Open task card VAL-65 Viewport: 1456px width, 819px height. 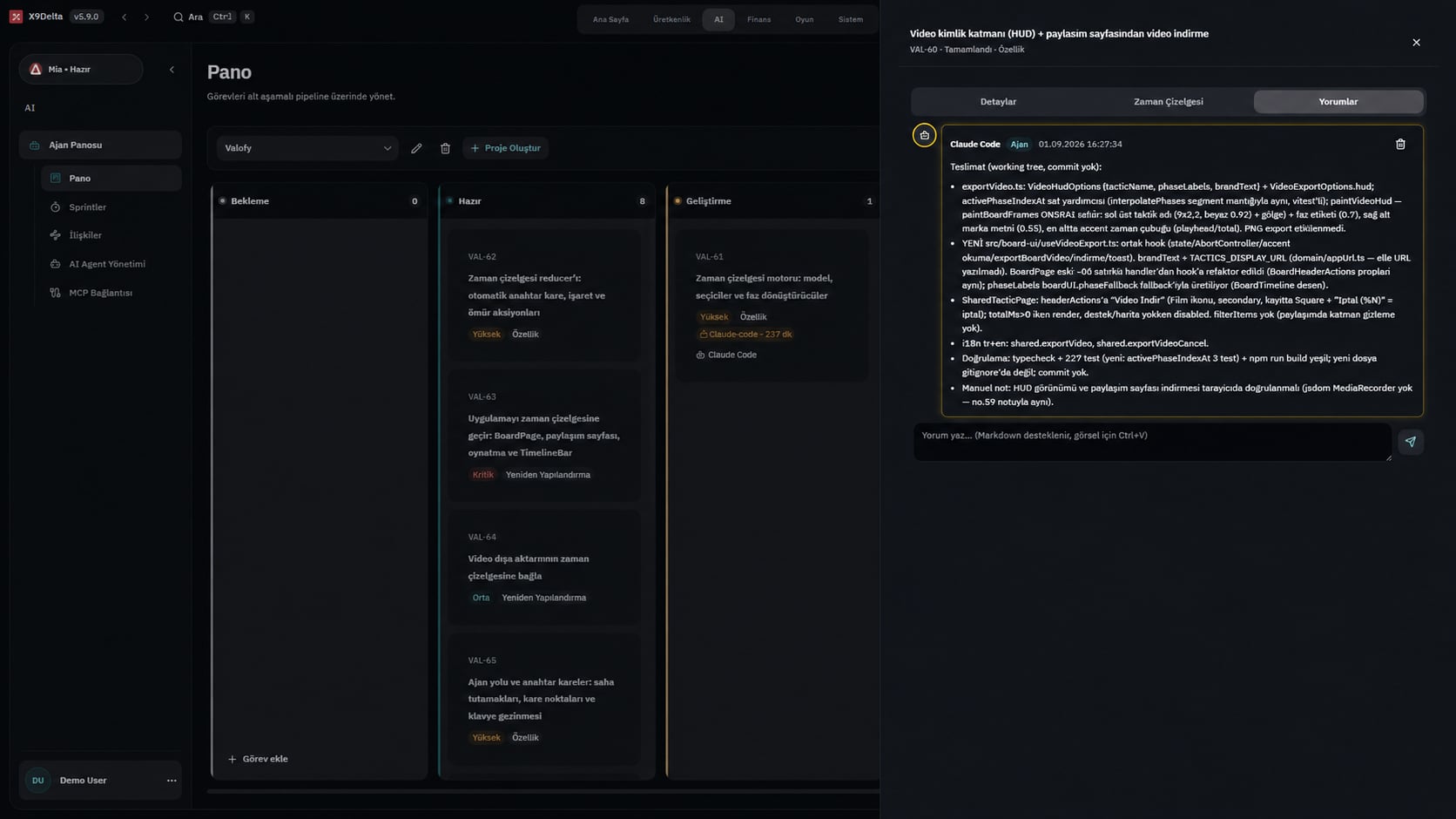(x=544, y=699)
